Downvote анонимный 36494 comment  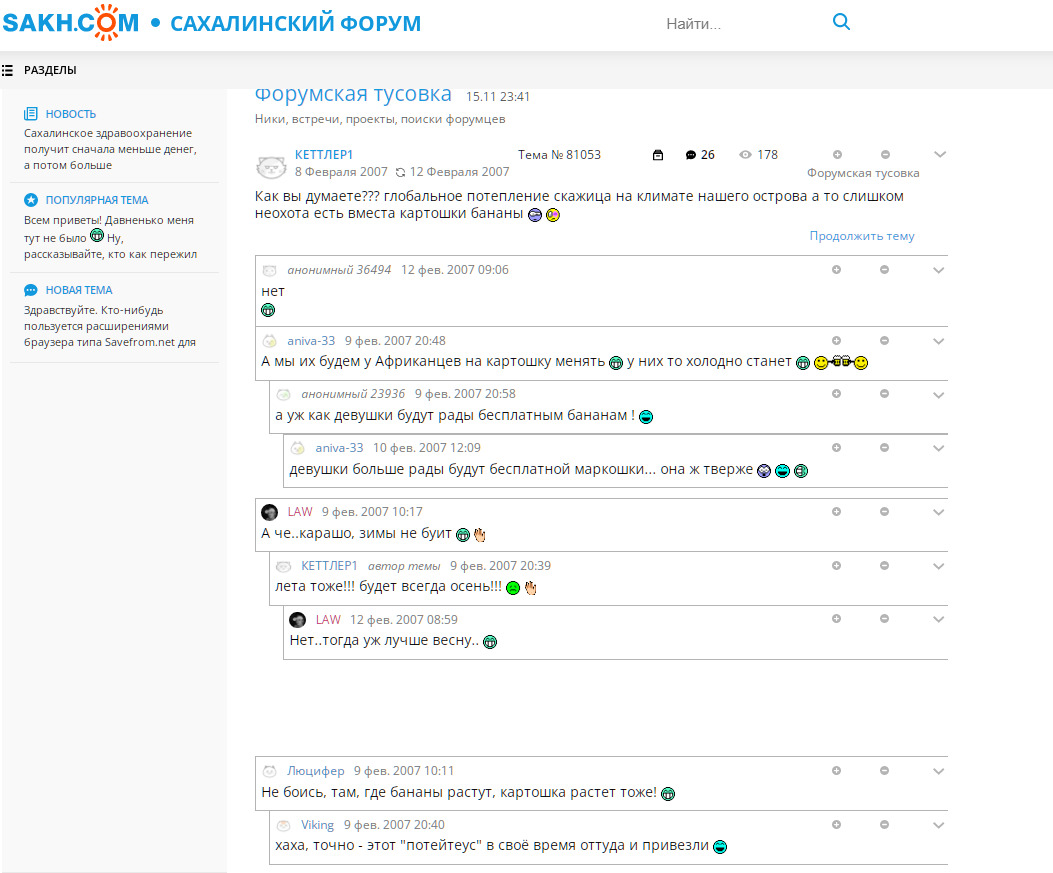(884, 269)
